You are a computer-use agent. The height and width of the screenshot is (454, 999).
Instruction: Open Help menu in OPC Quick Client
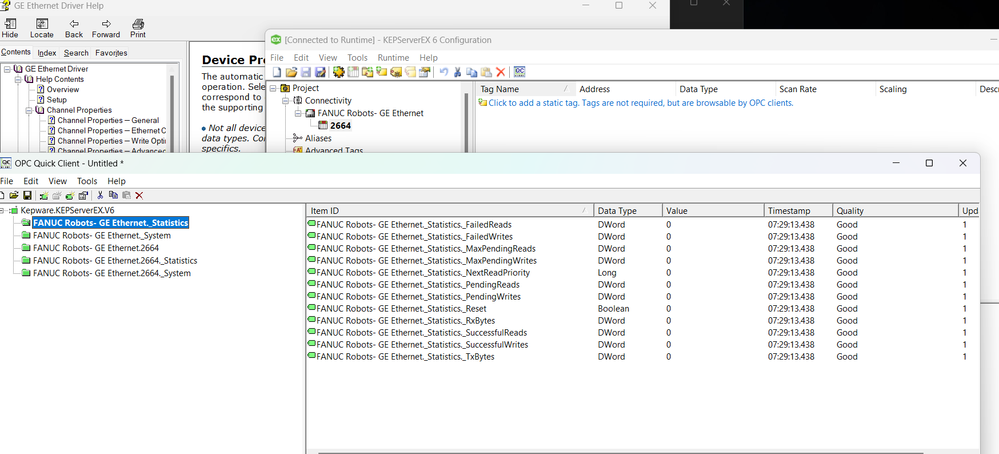pos(117,181)
